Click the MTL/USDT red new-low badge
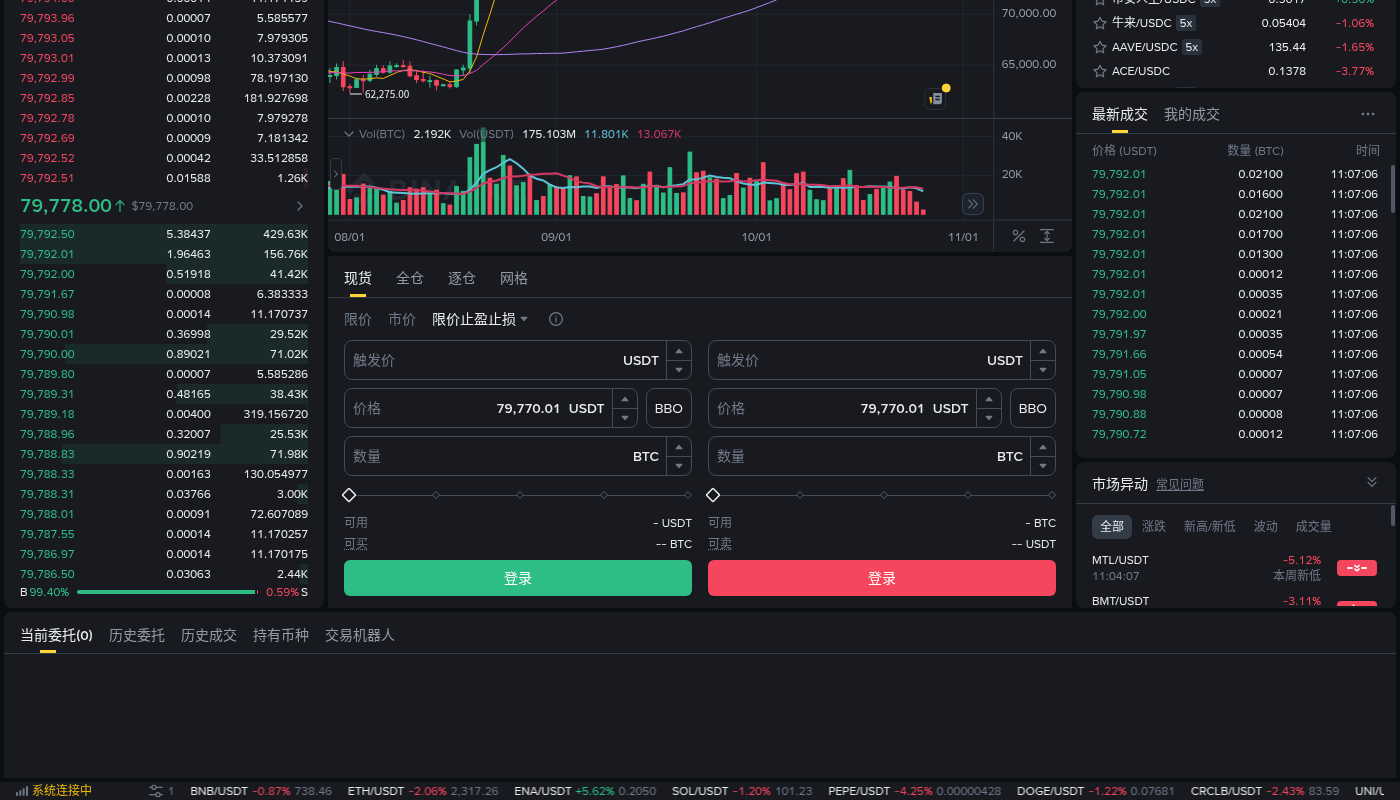This screenshot has height=800, width=1400. click(x=1357, y=568)
